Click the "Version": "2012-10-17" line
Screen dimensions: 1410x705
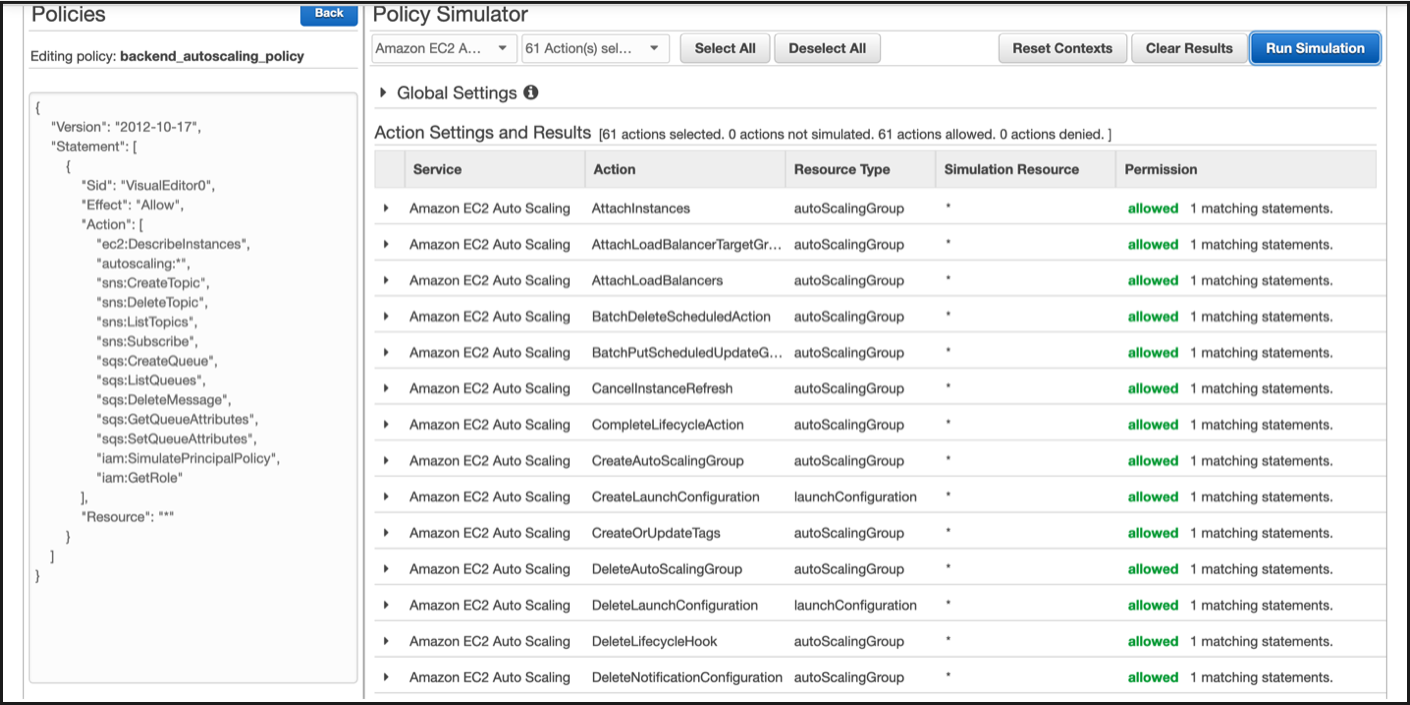126,127
